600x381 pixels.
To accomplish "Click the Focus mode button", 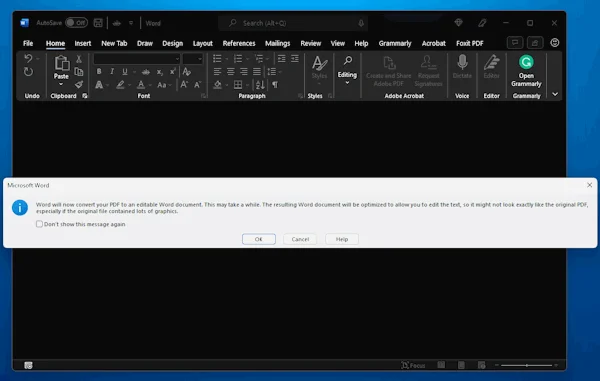I will point(413,365).
